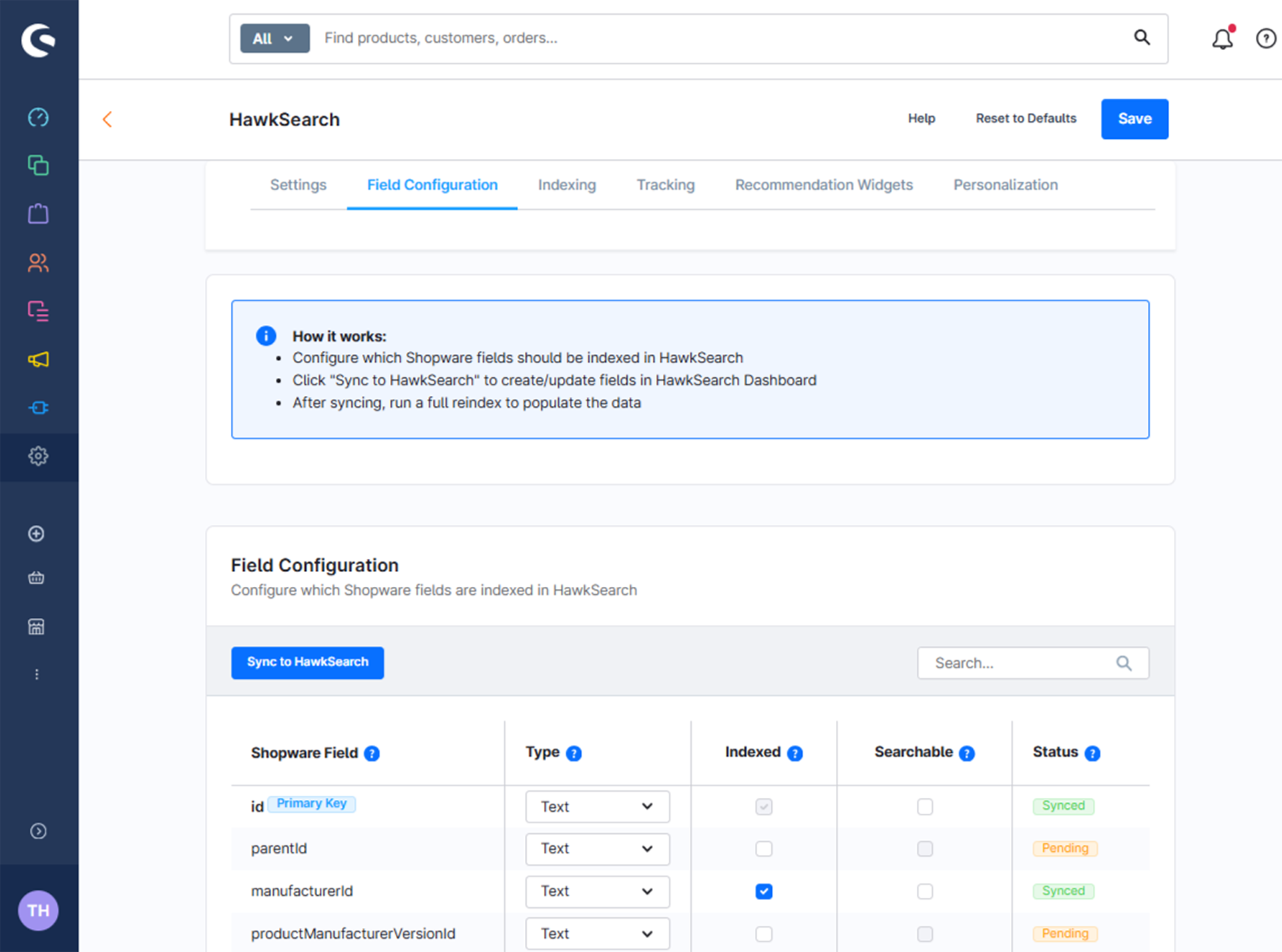Open the Type dropdown for manufacturerId
This screenshot has height=952, width=1282.
[597, 891]
